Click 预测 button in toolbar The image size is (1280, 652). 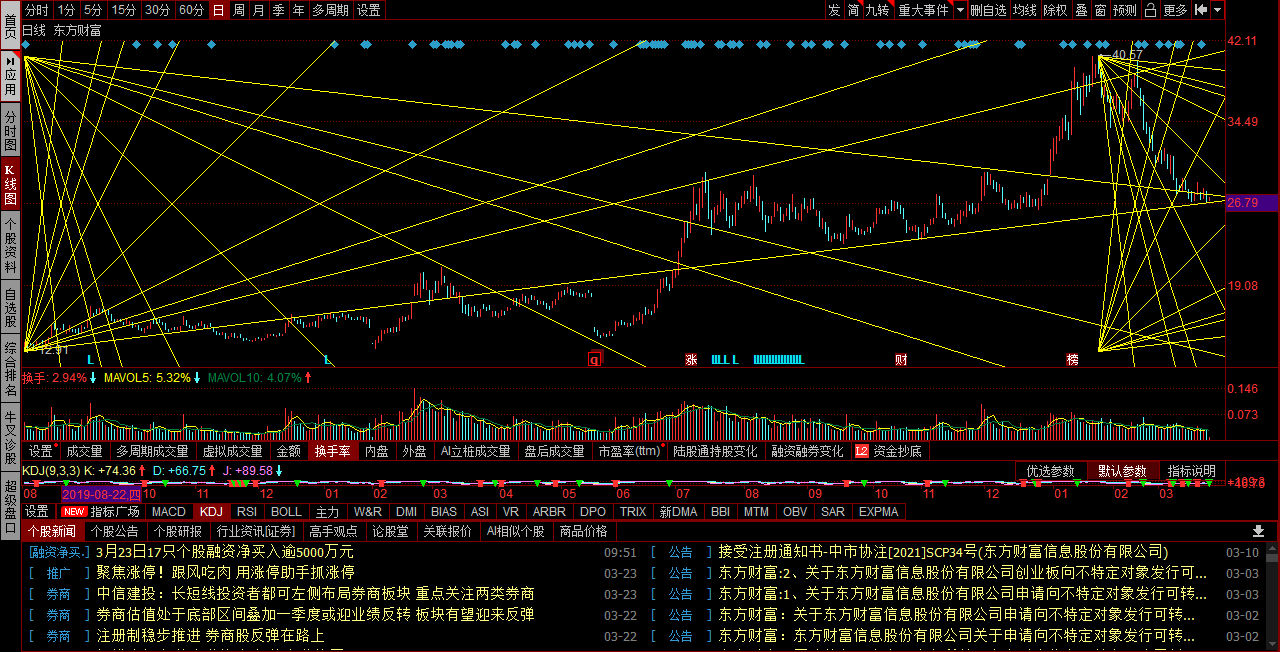pyautogui.click(x=1125, y=10)
